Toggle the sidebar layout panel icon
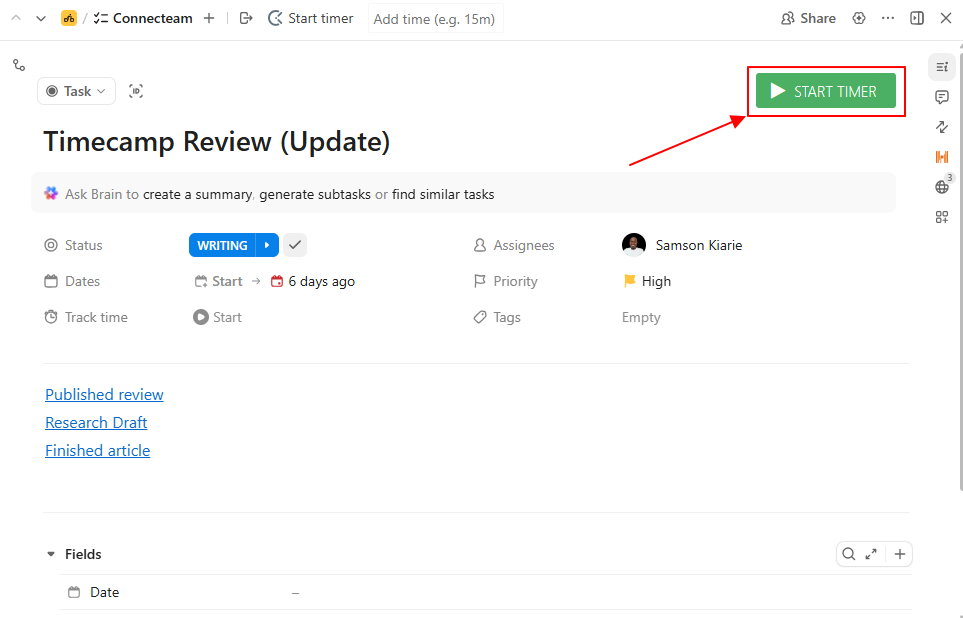Image resolution: width=963 pixels, height=618 pixels. coord(917,18)
